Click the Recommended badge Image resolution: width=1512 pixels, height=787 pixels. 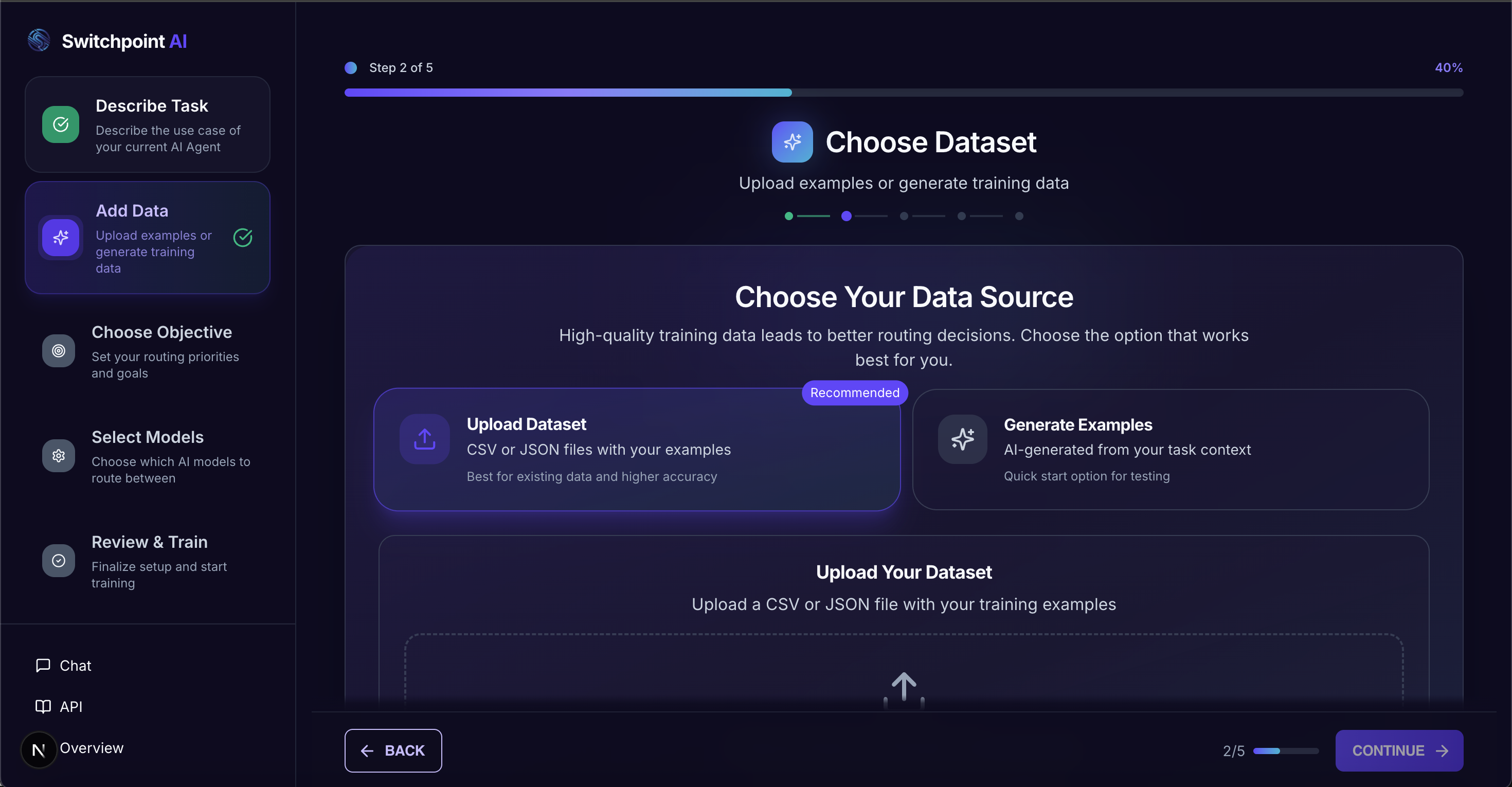tap(855, 392)
